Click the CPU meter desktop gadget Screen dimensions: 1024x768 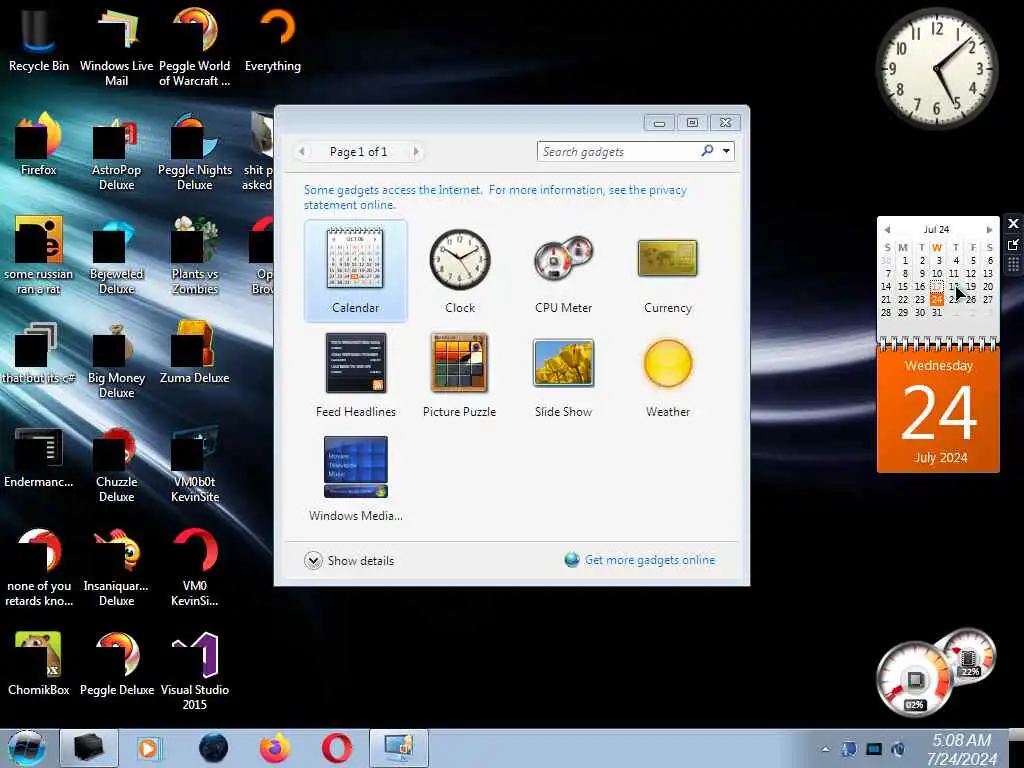click(x=936, y=673)
